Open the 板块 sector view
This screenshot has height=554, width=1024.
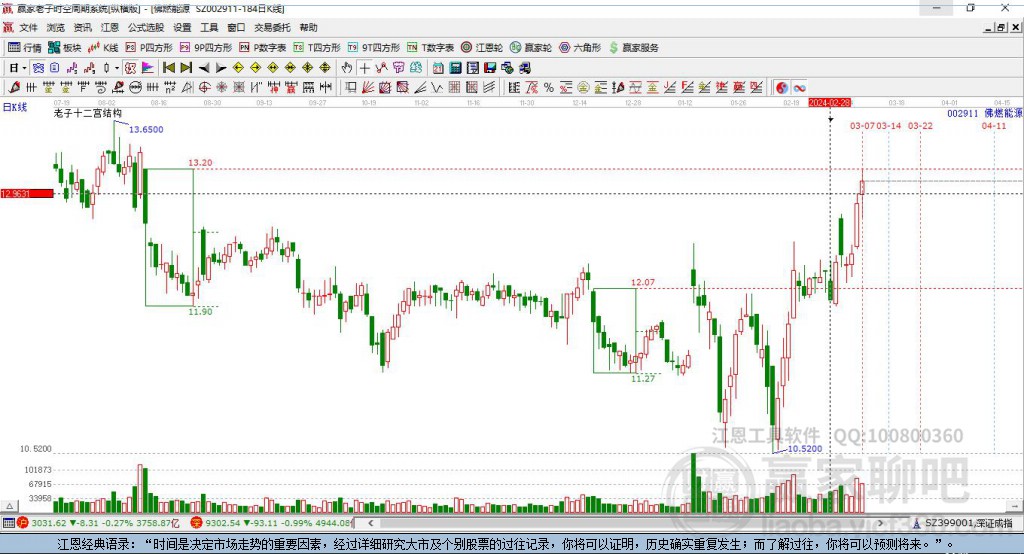[x=65, y=48]
